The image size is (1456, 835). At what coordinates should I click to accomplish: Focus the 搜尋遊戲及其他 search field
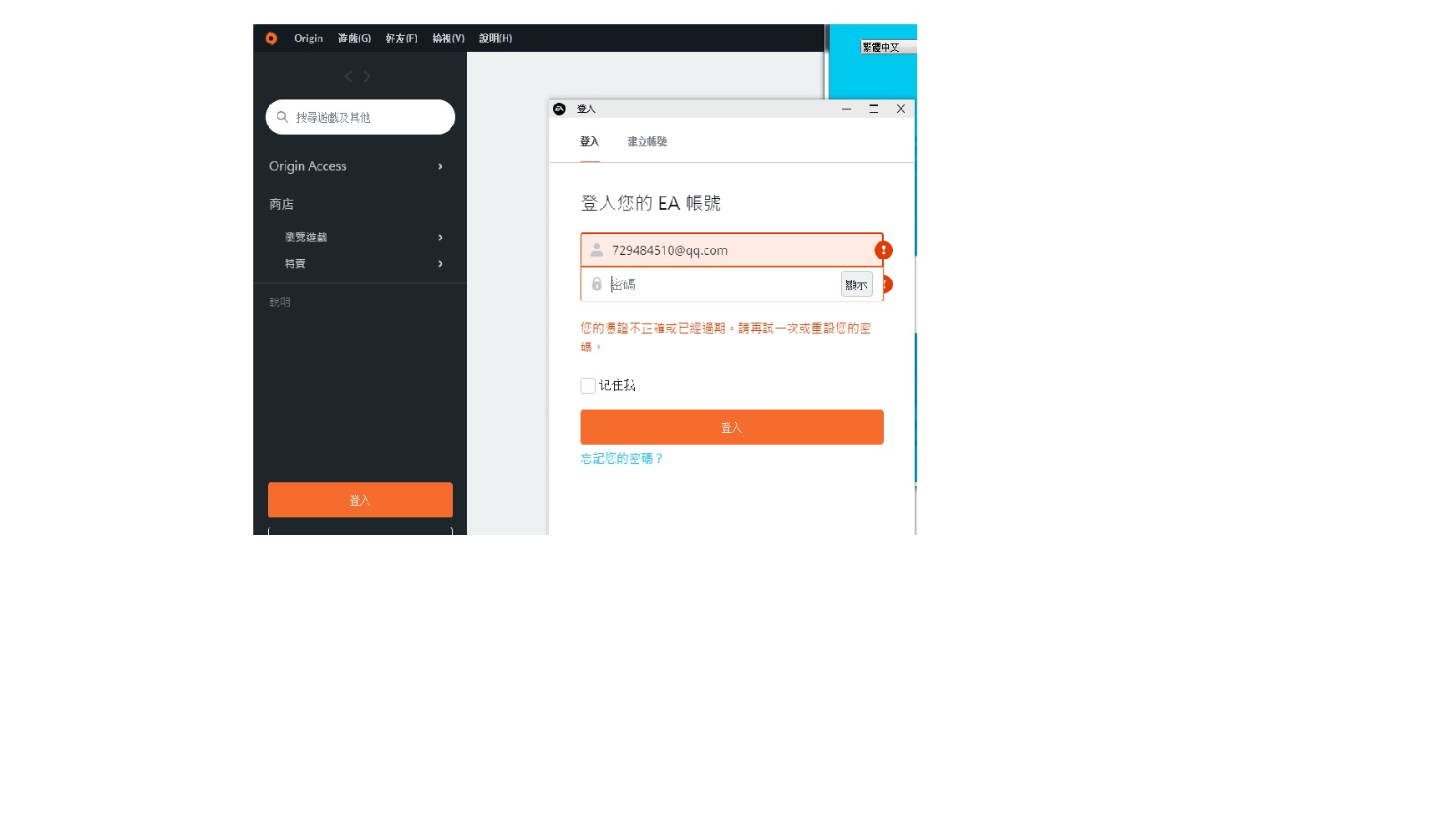click(360, 117)
